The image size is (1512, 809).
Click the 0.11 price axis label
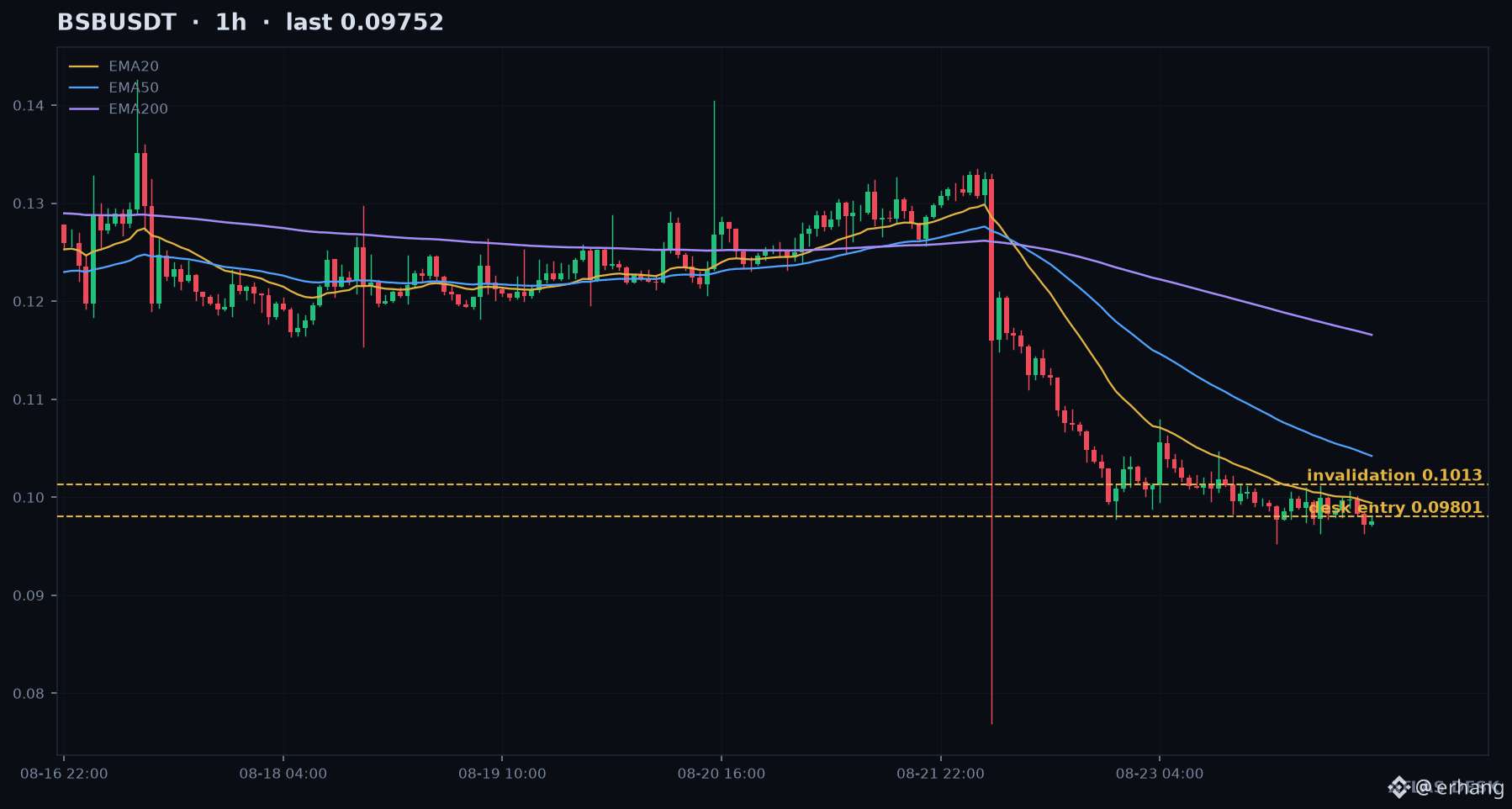[x=29, y=399]
